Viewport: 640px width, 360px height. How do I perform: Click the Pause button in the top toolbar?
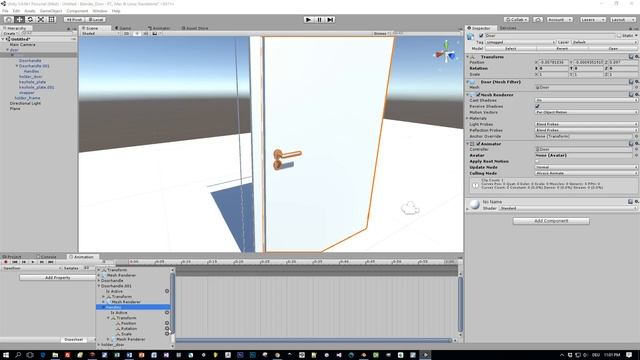[320, 20]
